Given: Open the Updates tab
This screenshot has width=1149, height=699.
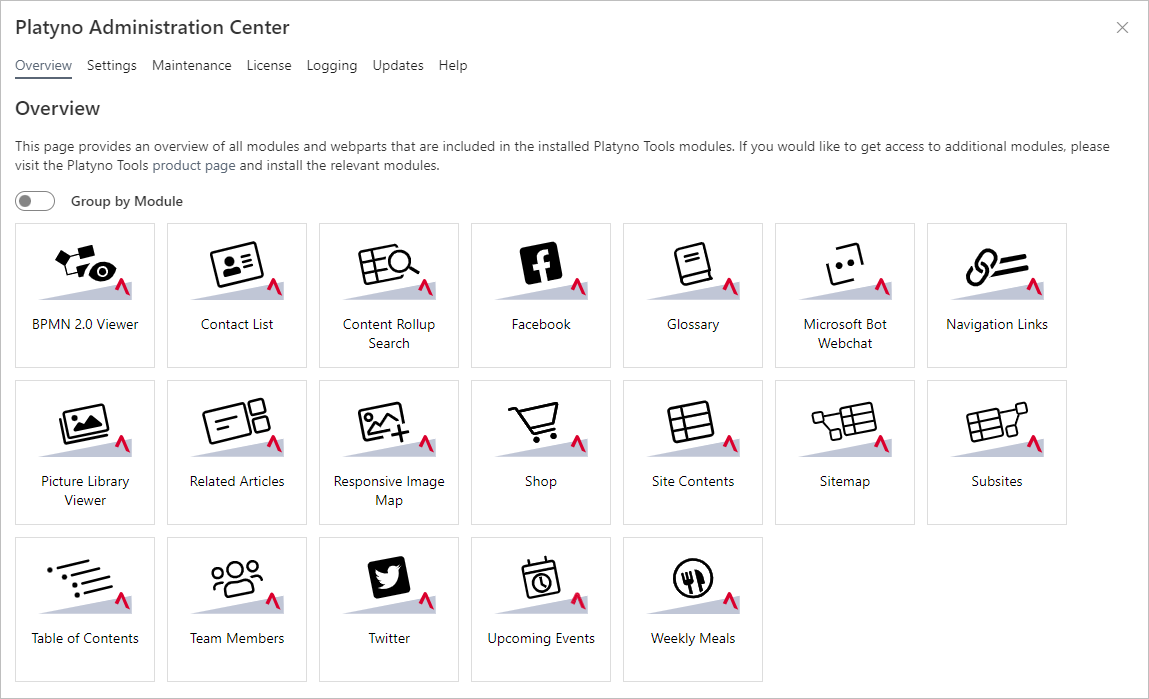Looking at the screenshot, I should coord(398,65).
